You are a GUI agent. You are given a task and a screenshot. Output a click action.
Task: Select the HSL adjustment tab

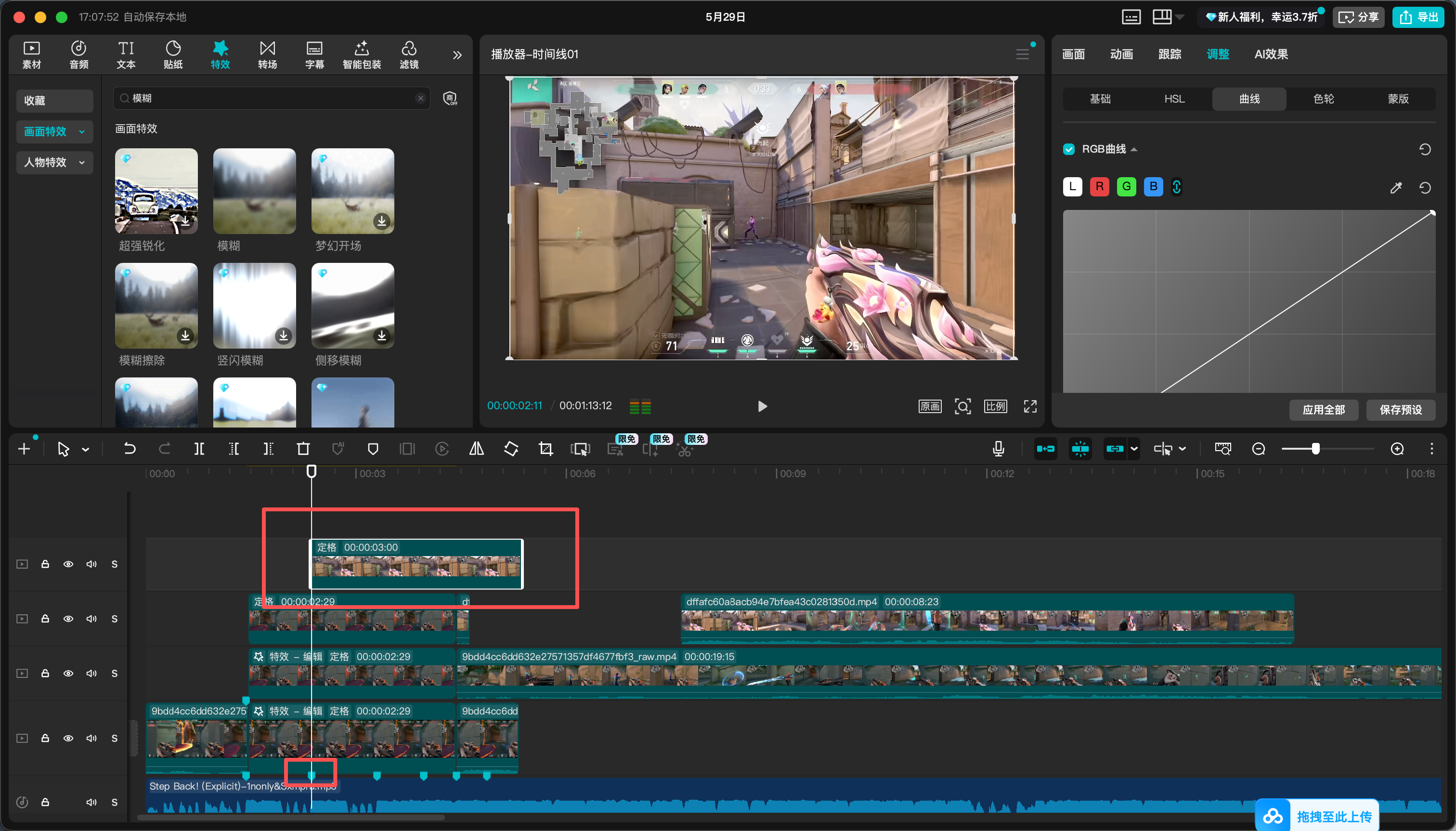(x=1175, y=99)
